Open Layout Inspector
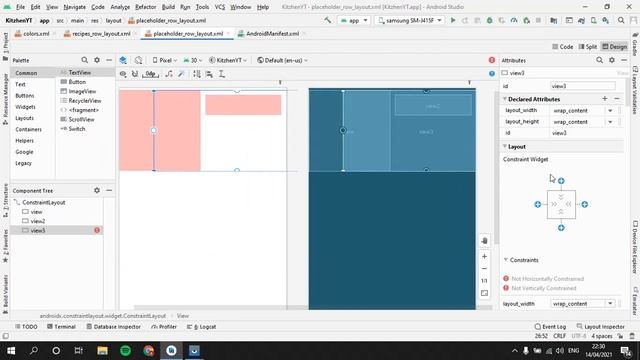 point(600,327)
